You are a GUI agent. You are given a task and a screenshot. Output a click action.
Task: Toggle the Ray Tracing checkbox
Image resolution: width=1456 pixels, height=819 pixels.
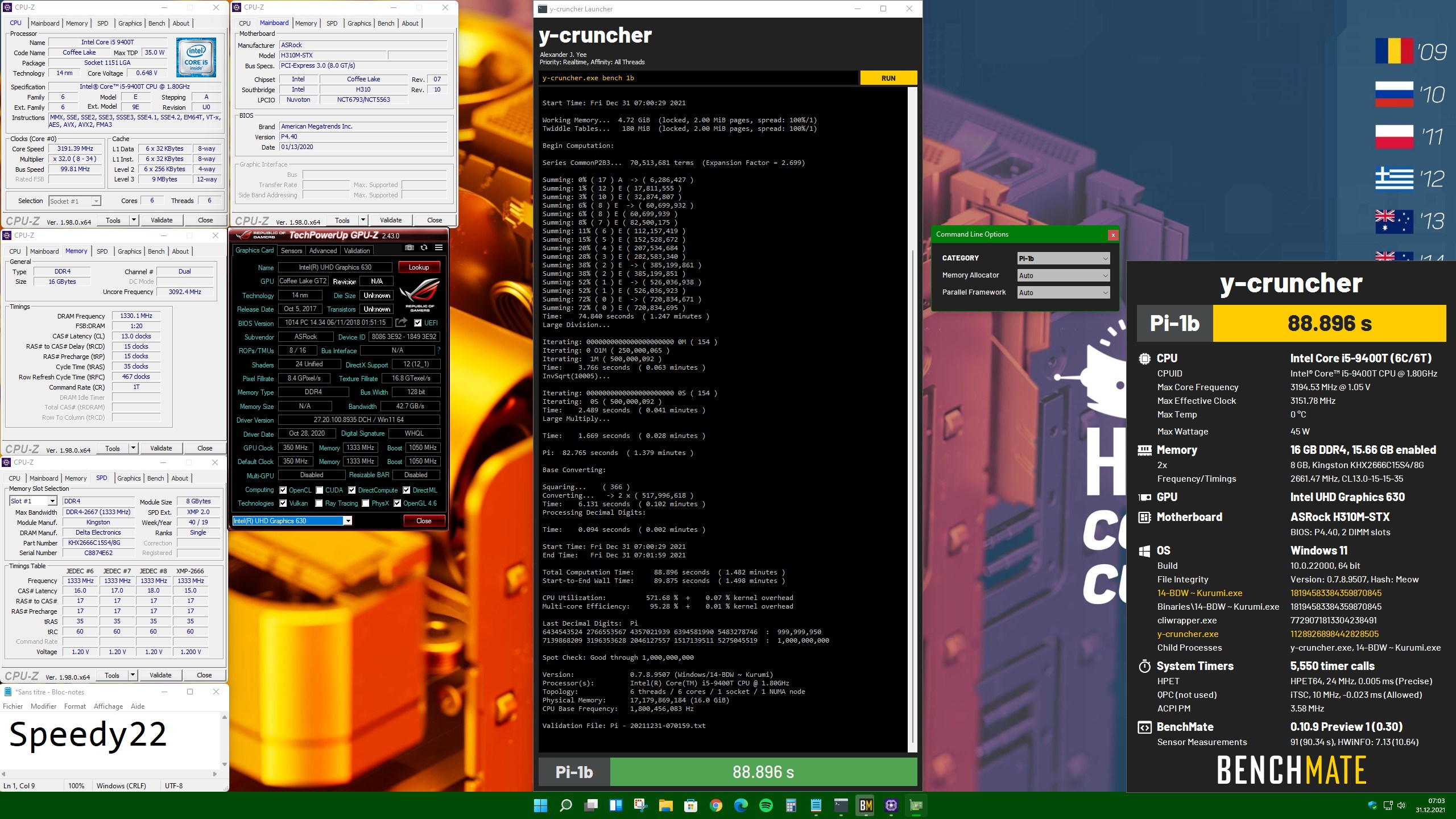(319, 503)
